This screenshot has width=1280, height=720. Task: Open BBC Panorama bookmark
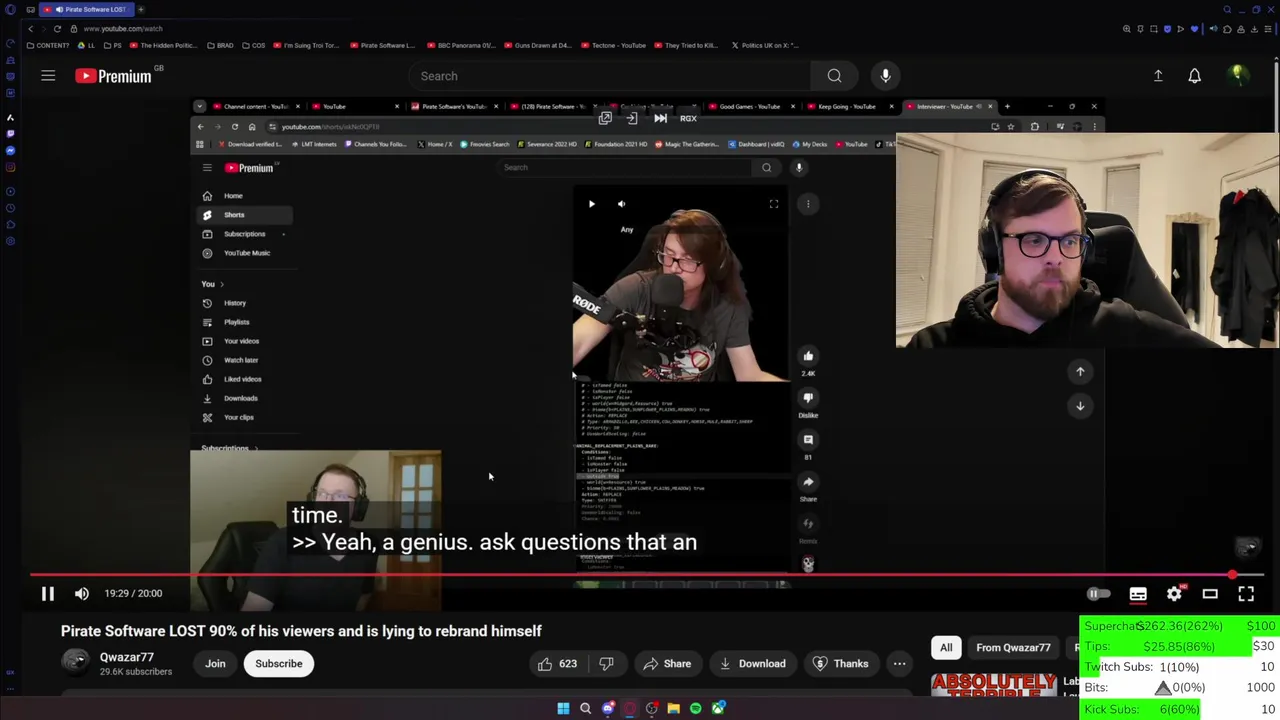pos(461,45)
